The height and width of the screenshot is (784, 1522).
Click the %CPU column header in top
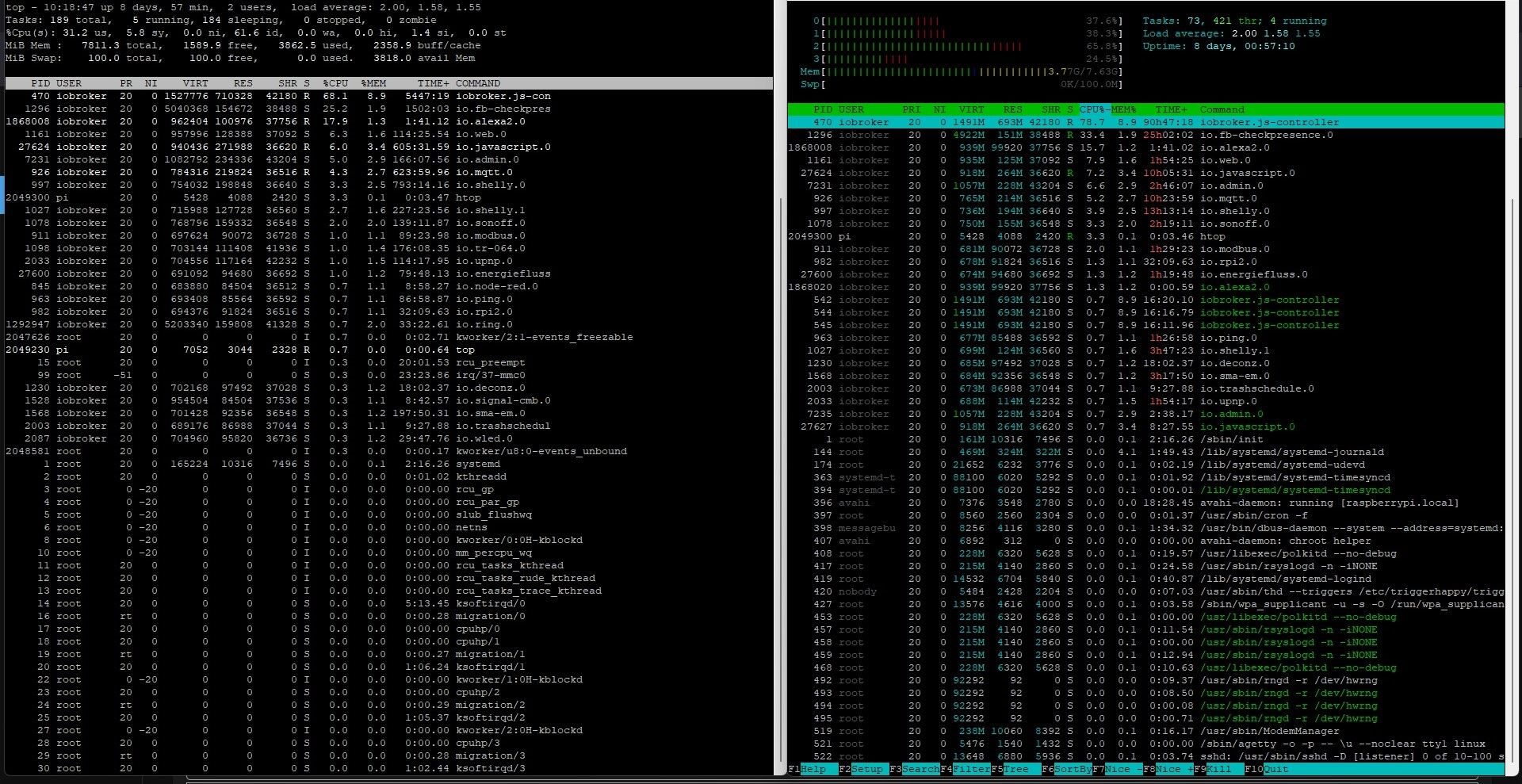(335, 83)
